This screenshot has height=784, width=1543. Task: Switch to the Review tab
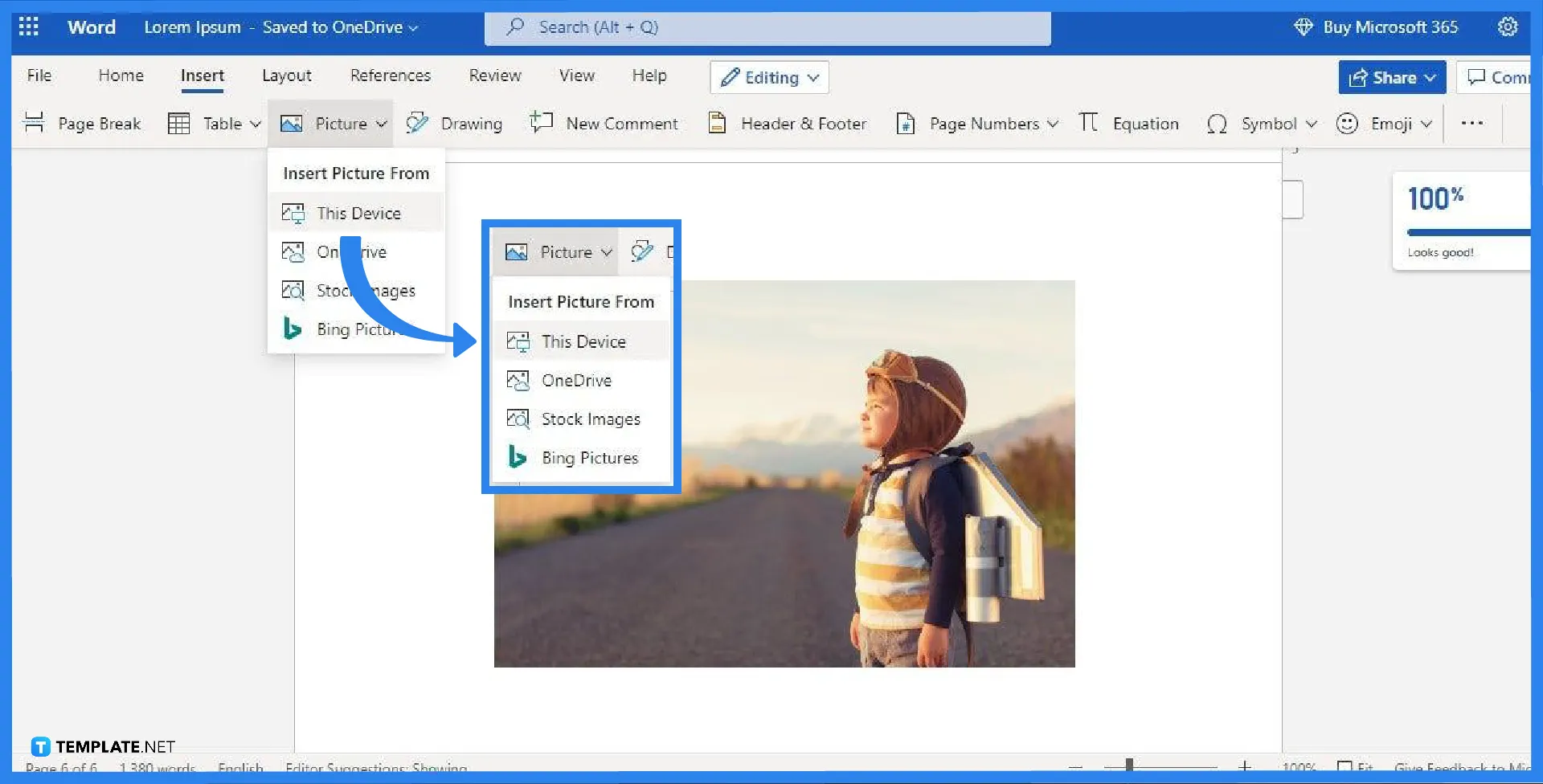pyautogui.click(x=494, y=75)
